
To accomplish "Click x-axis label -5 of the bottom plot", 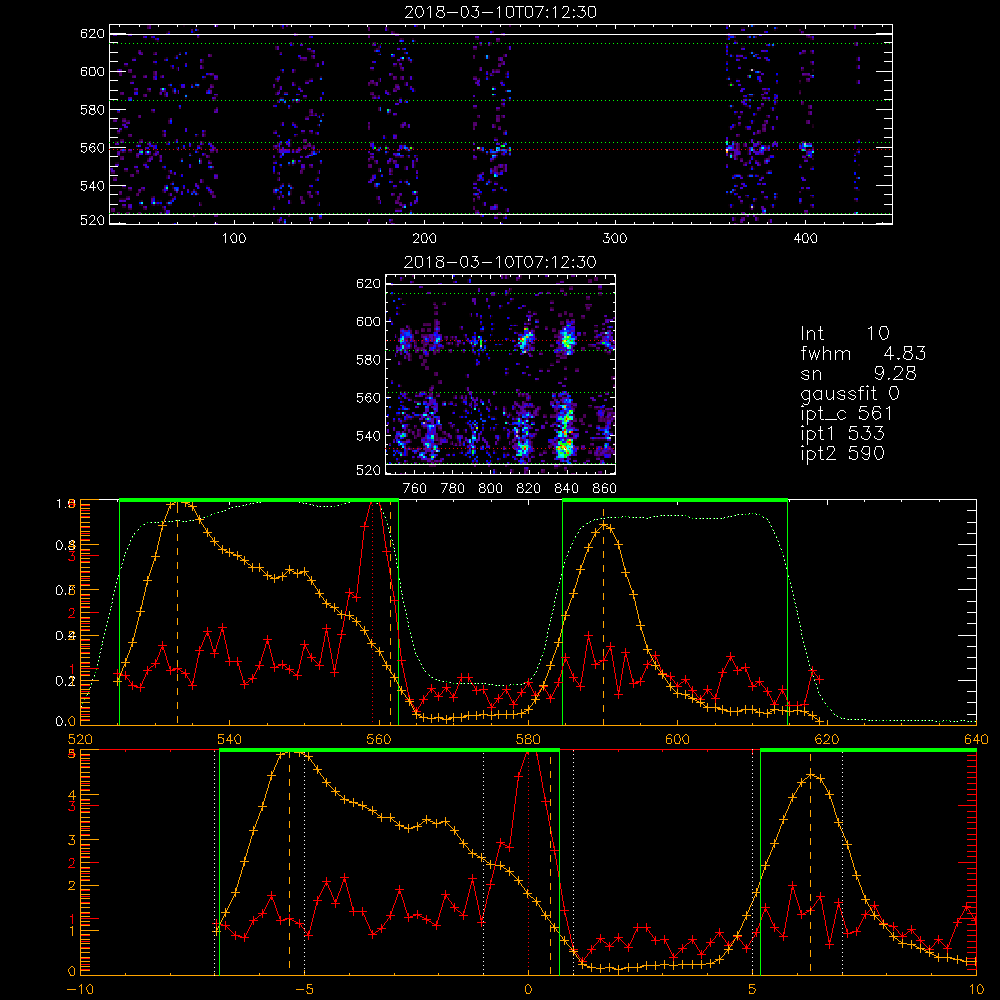I will [x=304, y=989].
